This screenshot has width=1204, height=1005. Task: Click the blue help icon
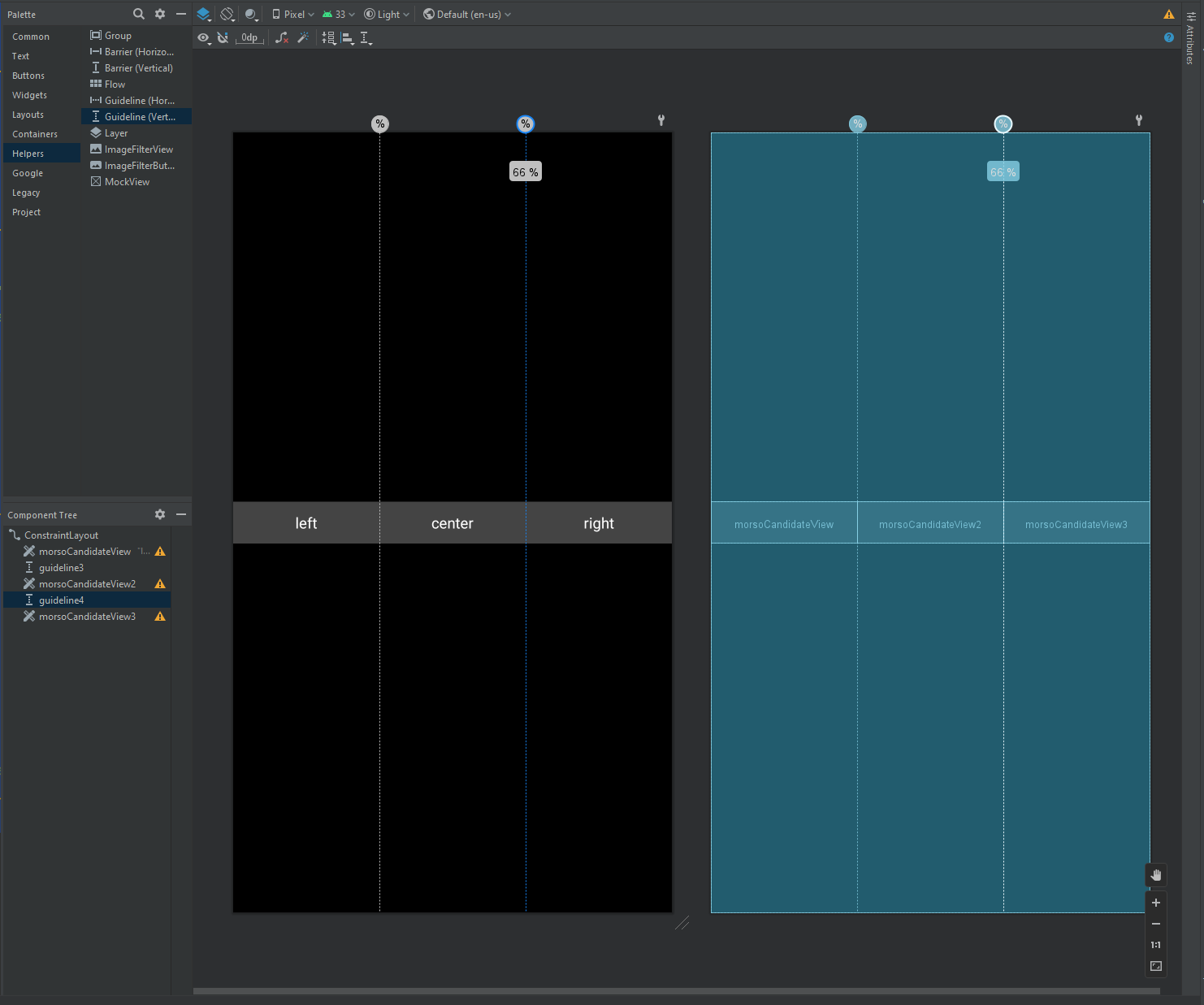1169,37
